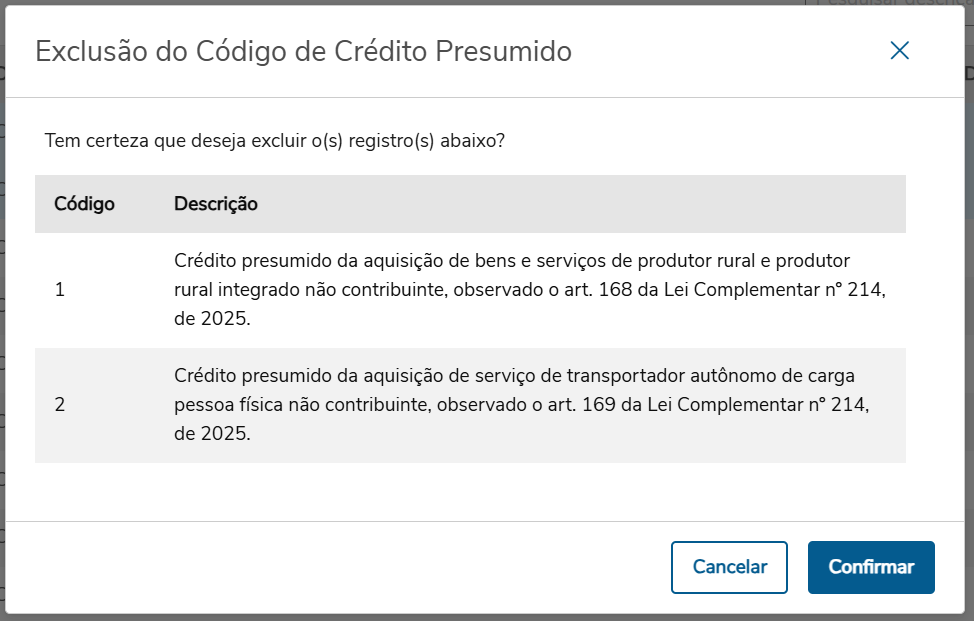Click the dialog title Exclusão do Código de Crédito Presumido

[x=303, y=51]
